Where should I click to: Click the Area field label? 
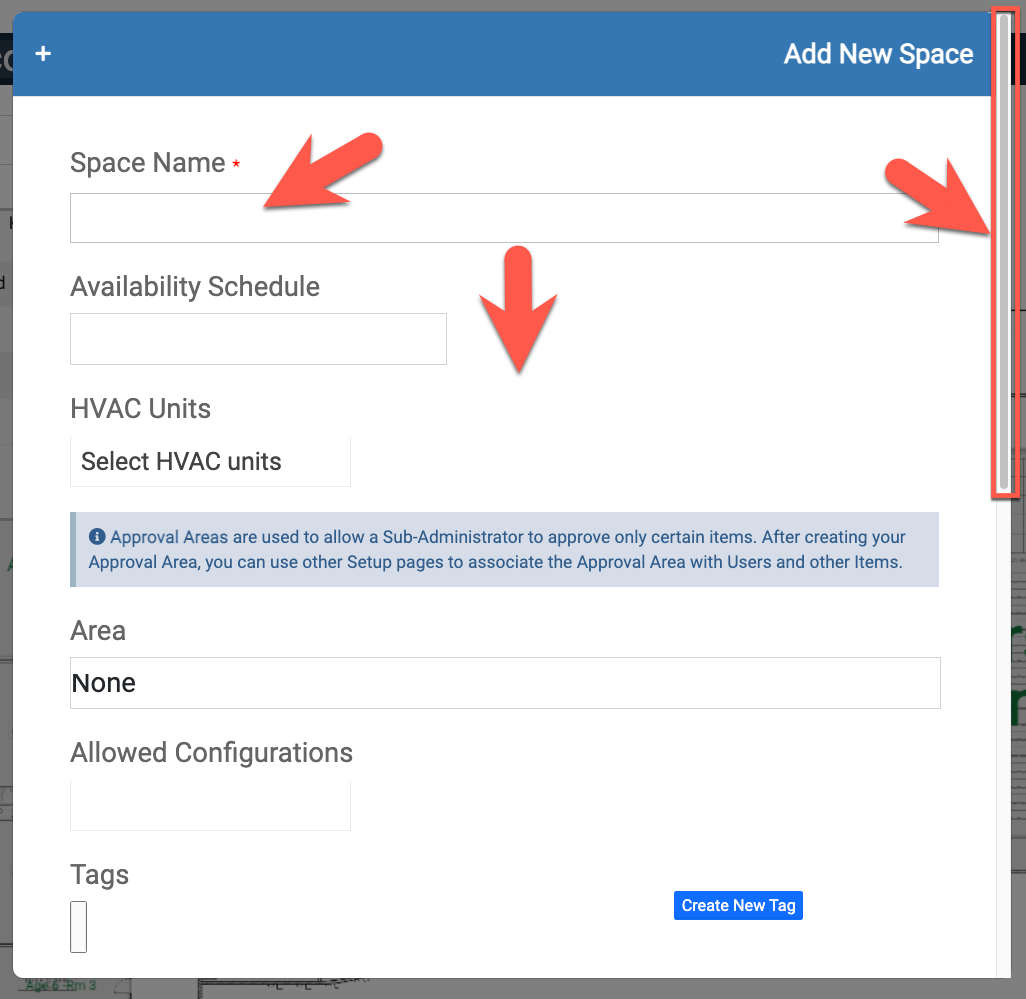[98, 631]
